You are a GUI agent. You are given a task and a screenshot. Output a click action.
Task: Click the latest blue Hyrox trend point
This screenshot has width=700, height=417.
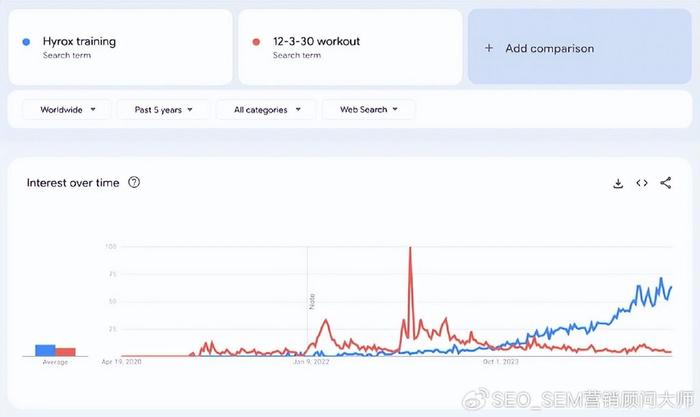[671, 288]
